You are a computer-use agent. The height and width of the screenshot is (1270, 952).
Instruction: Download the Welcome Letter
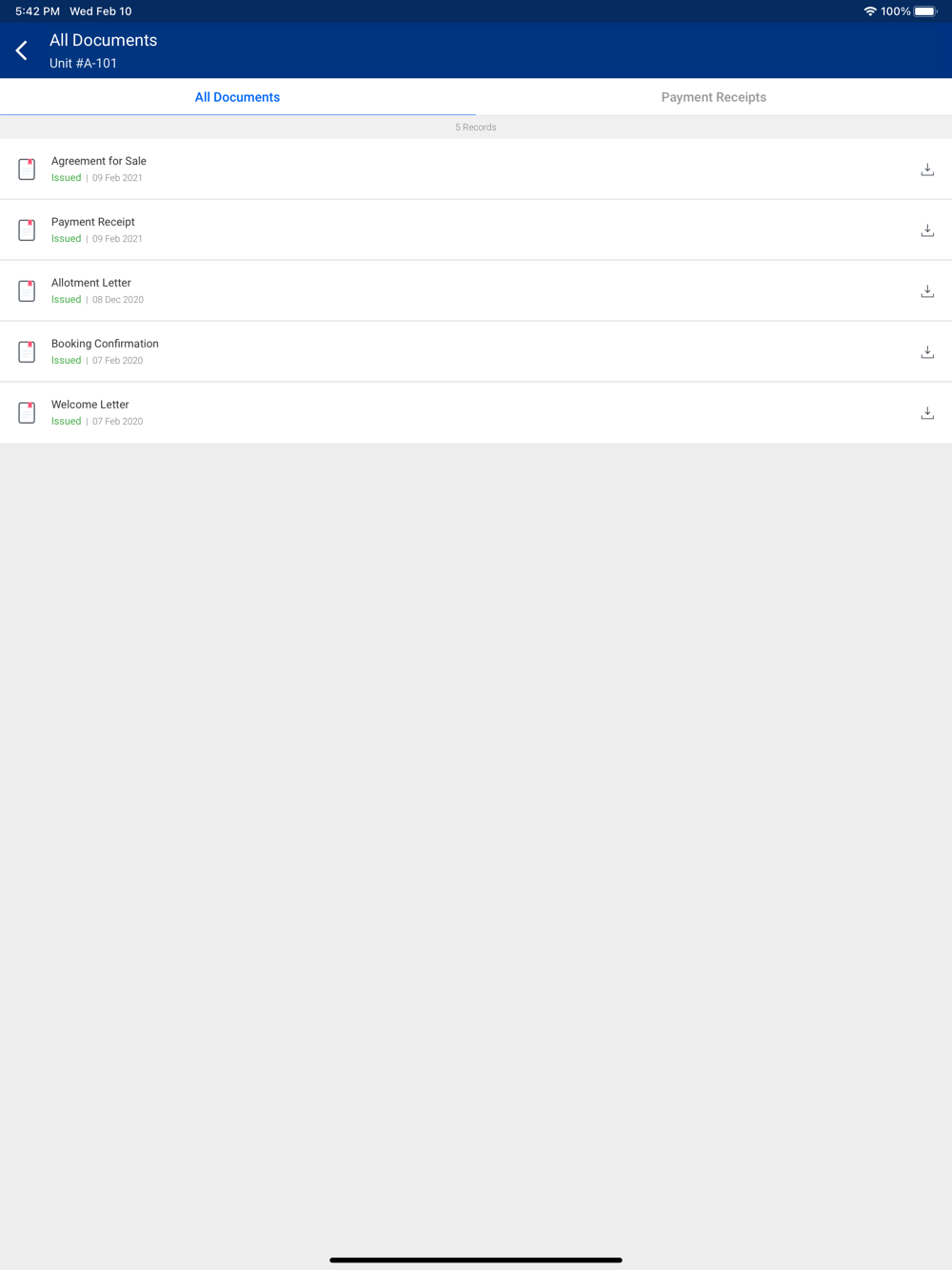coord(927,413)
